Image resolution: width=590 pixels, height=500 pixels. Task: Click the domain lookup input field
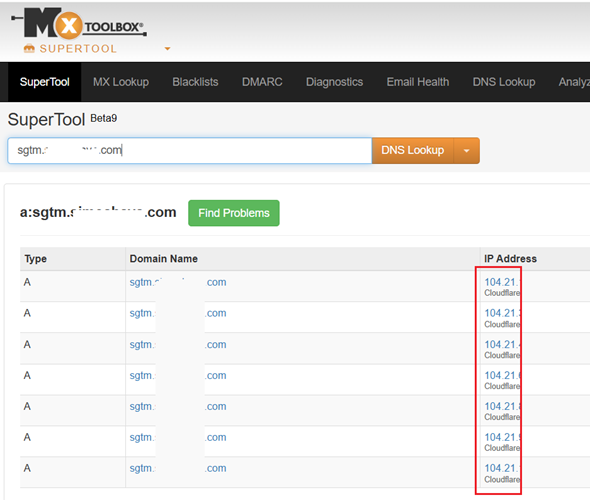click(x=190, y=150)
